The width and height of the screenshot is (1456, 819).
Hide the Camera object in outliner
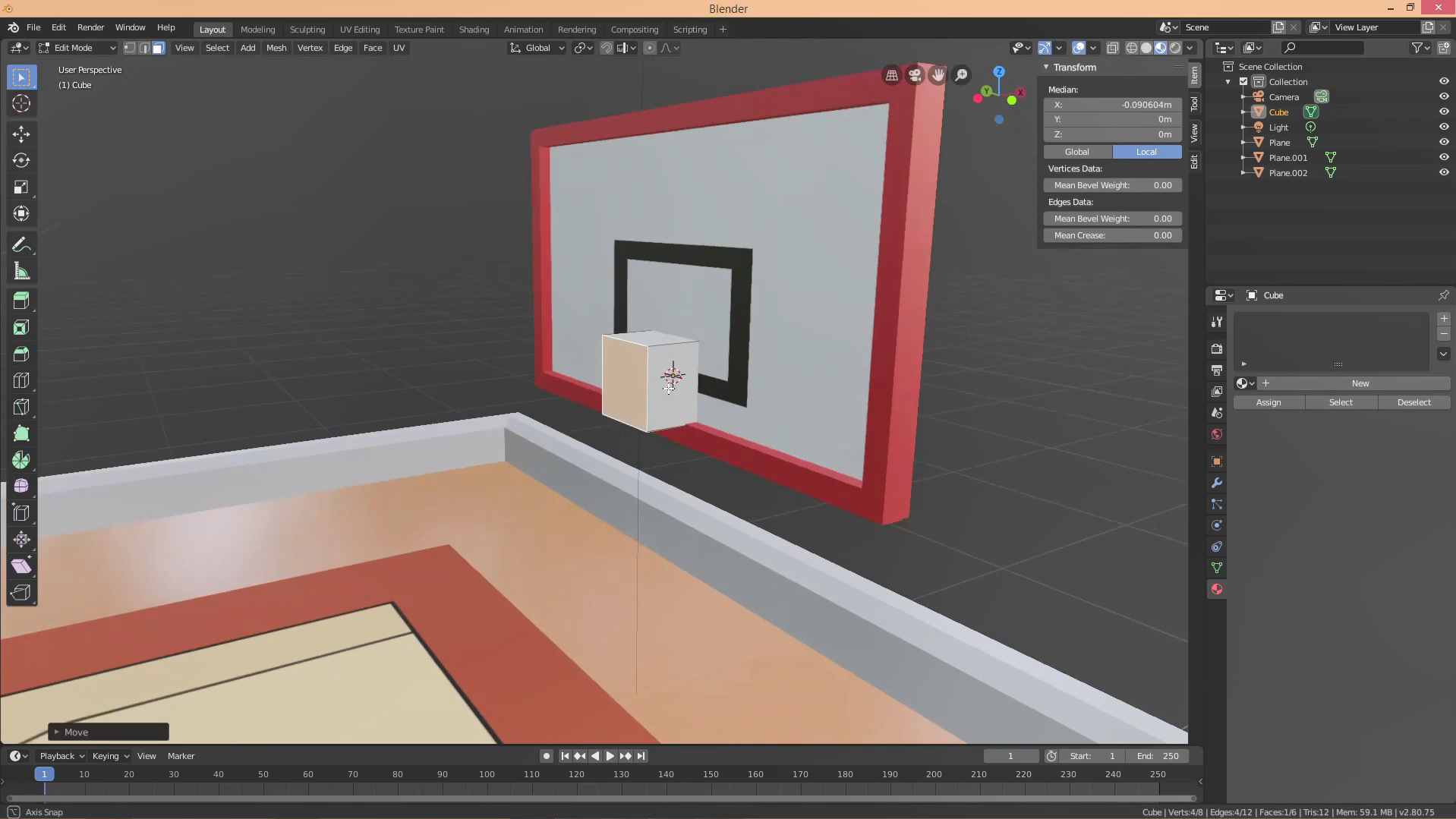(1444, 96)
